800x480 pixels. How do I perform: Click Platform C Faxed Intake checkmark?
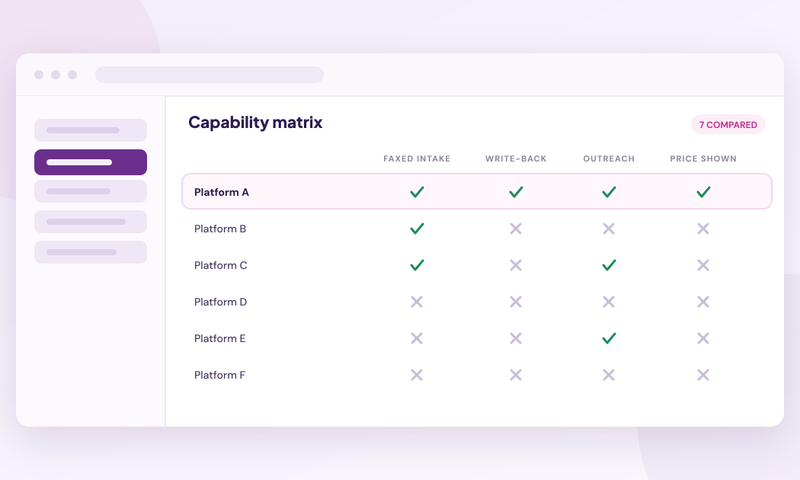(x=417, y=265)
